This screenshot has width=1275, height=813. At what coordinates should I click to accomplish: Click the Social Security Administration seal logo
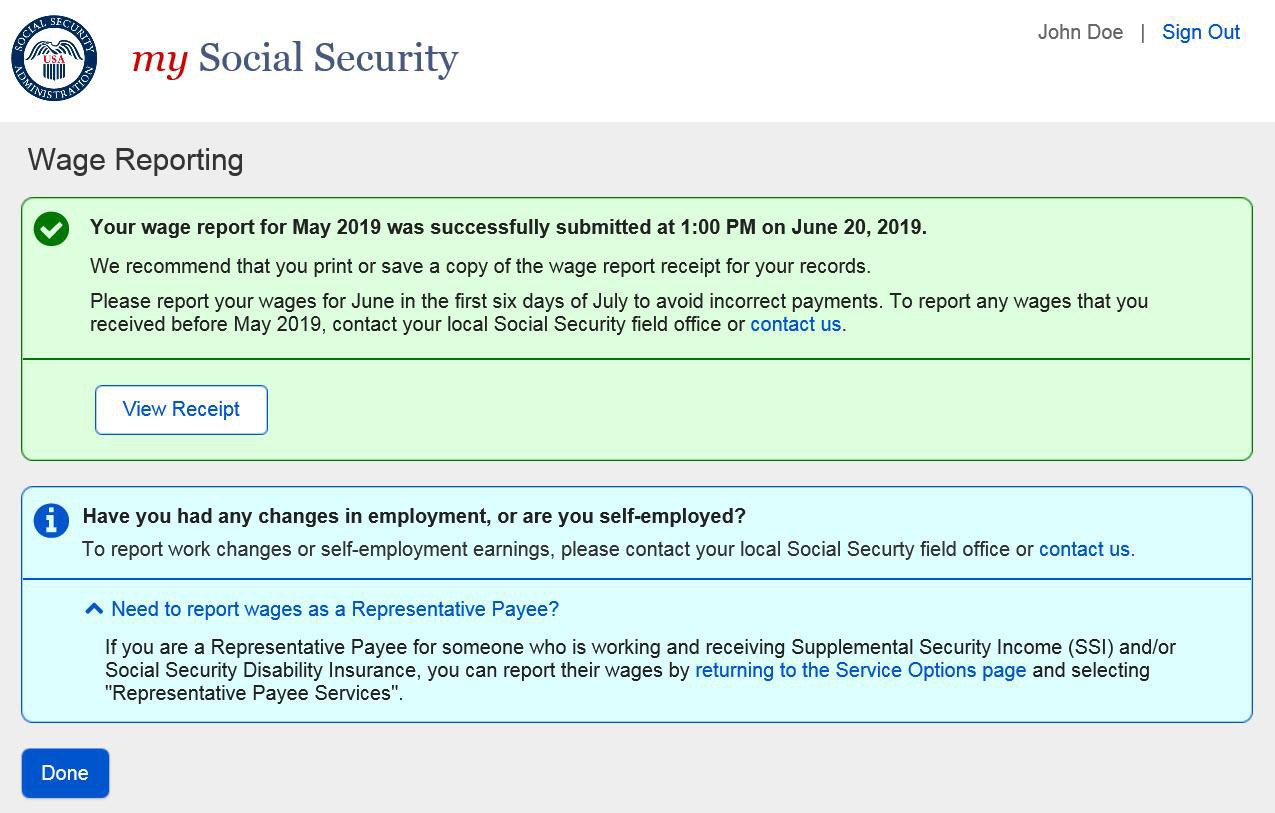(x=54, y=58)
